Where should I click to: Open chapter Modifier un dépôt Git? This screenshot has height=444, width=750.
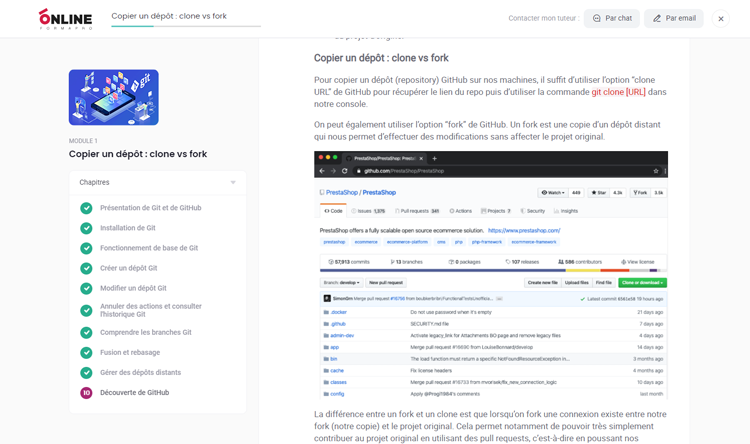[x=133, y=288]
